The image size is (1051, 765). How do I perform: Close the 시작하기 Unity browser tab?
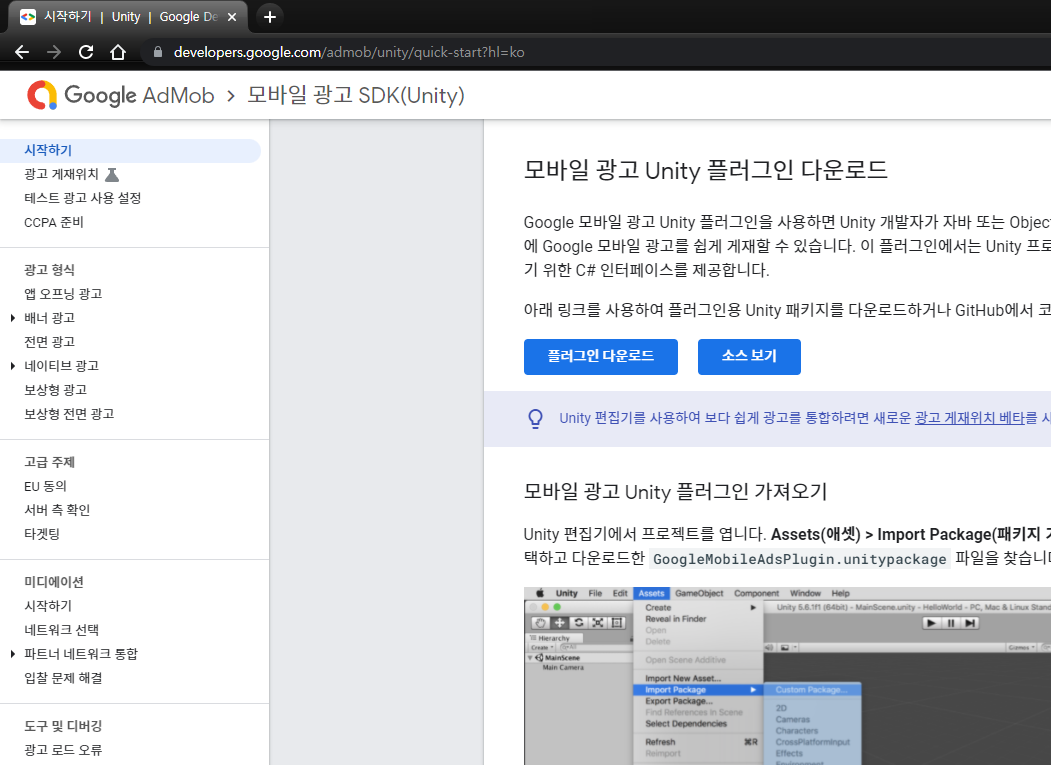click(232, 17)
